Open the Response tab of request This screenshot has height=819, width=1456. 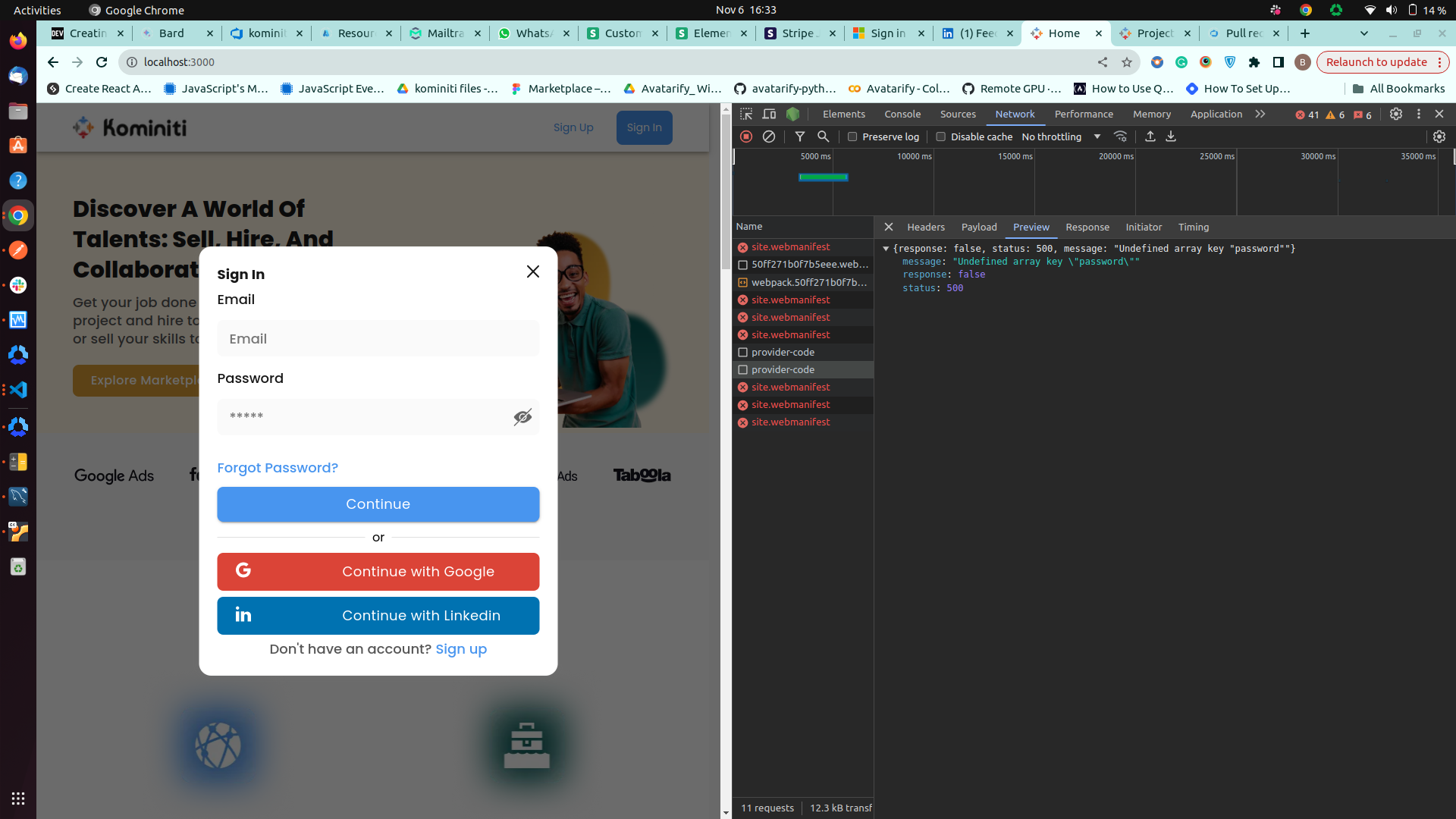point(1087,227)
